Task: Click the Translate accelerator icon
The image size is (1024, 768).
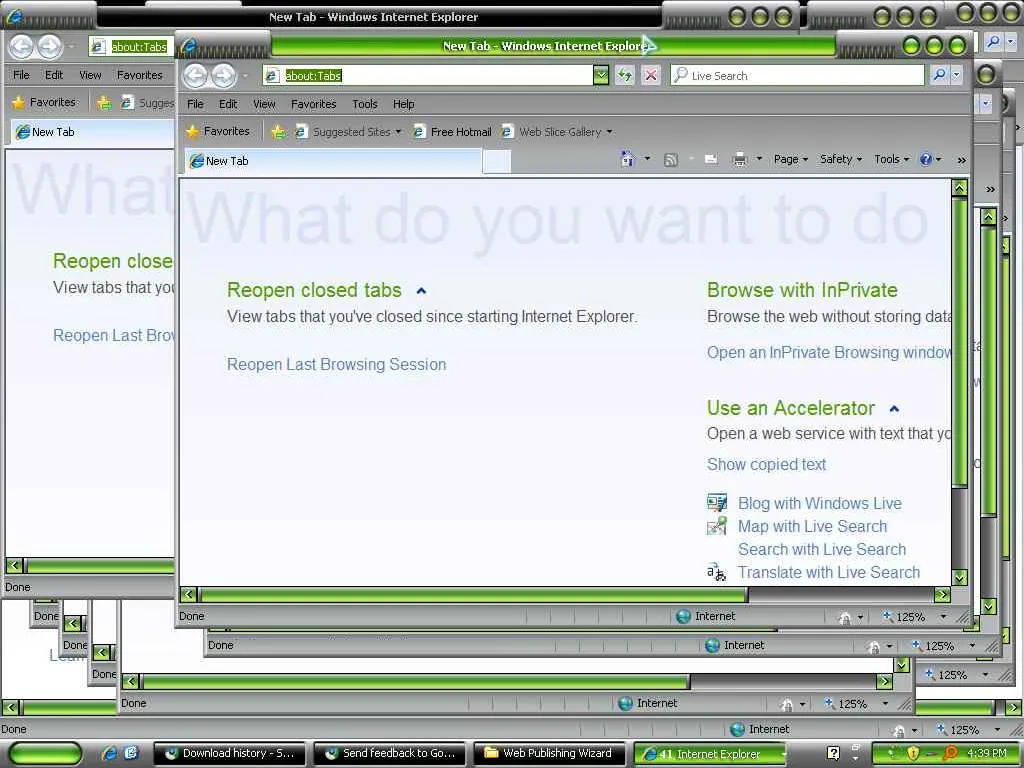Action: (716, 572)
